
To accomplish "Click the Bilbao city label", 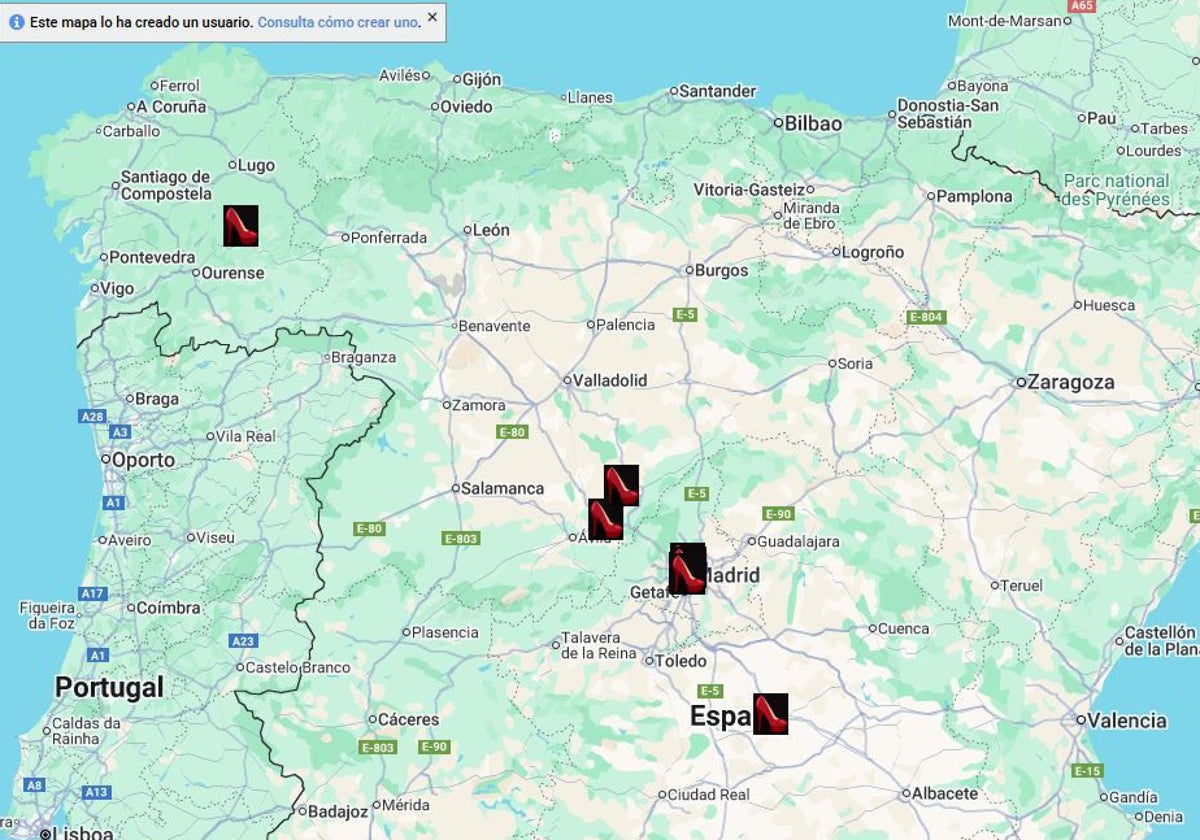I will (813, 124).
